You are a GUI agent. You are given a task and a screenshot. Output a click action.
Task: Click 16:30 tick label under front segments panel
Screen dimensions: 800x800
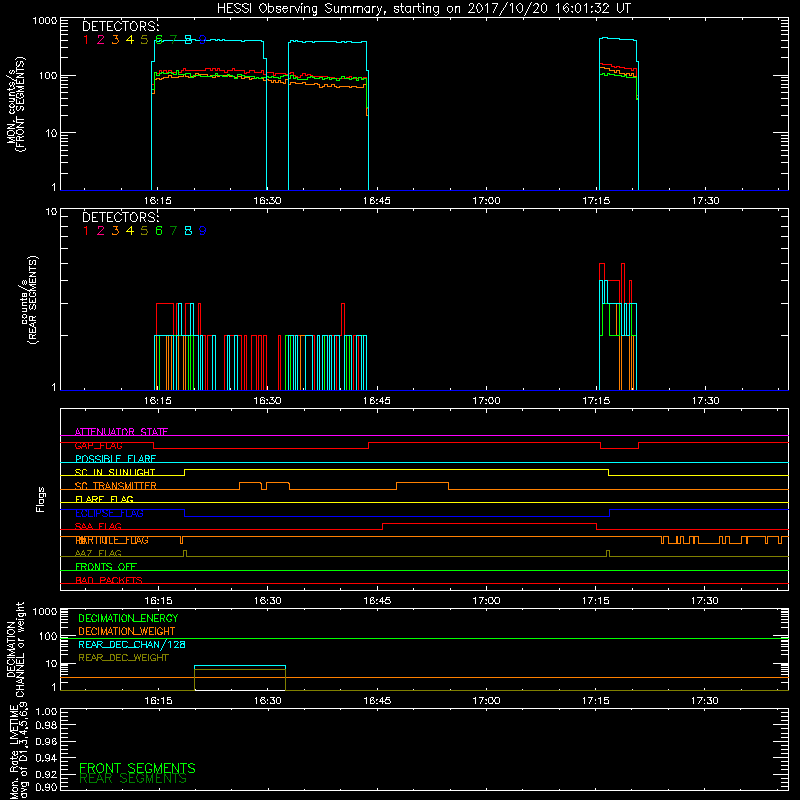(267, 201)
